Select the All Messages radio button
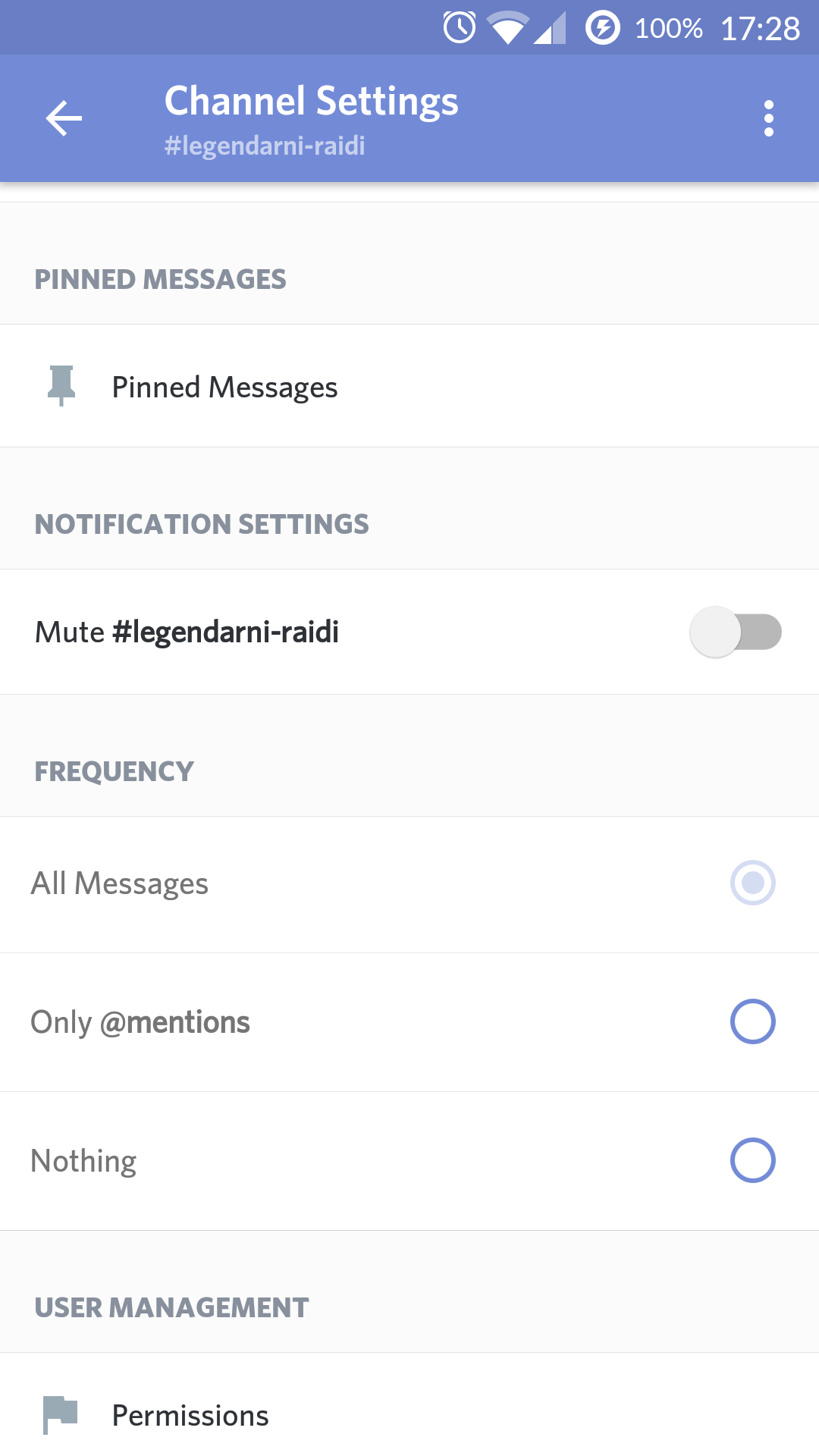Screen dimensions: 819x1456 click(753, 883)
